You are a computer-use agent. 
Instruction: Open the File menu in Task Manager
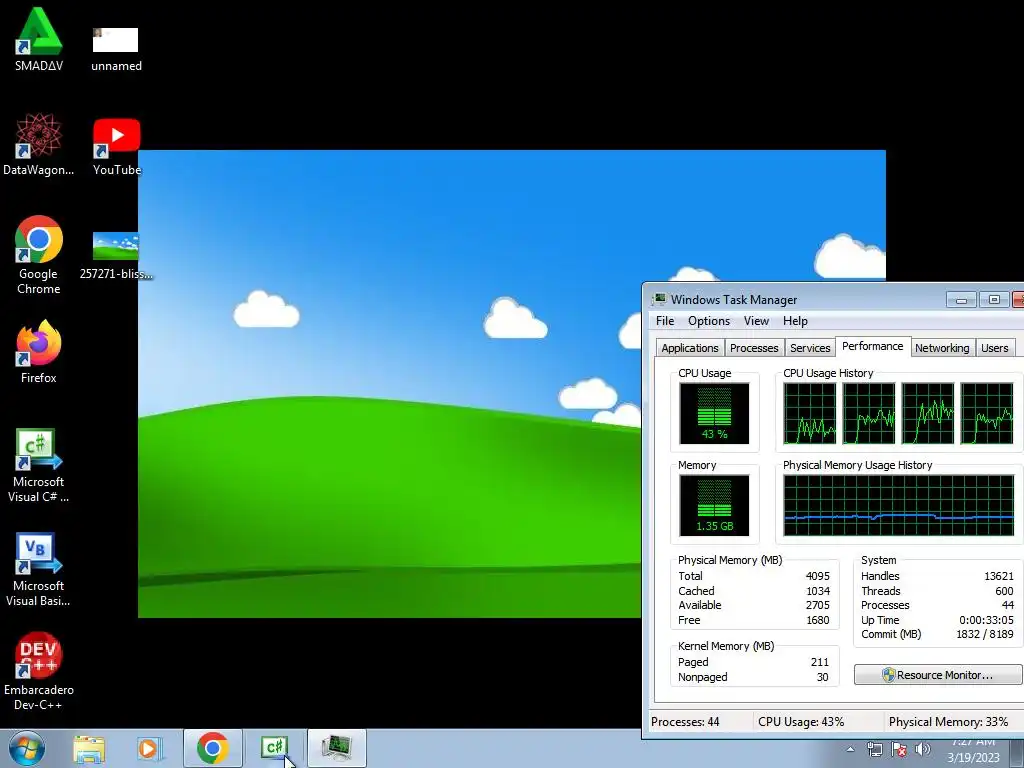(665, 321)
